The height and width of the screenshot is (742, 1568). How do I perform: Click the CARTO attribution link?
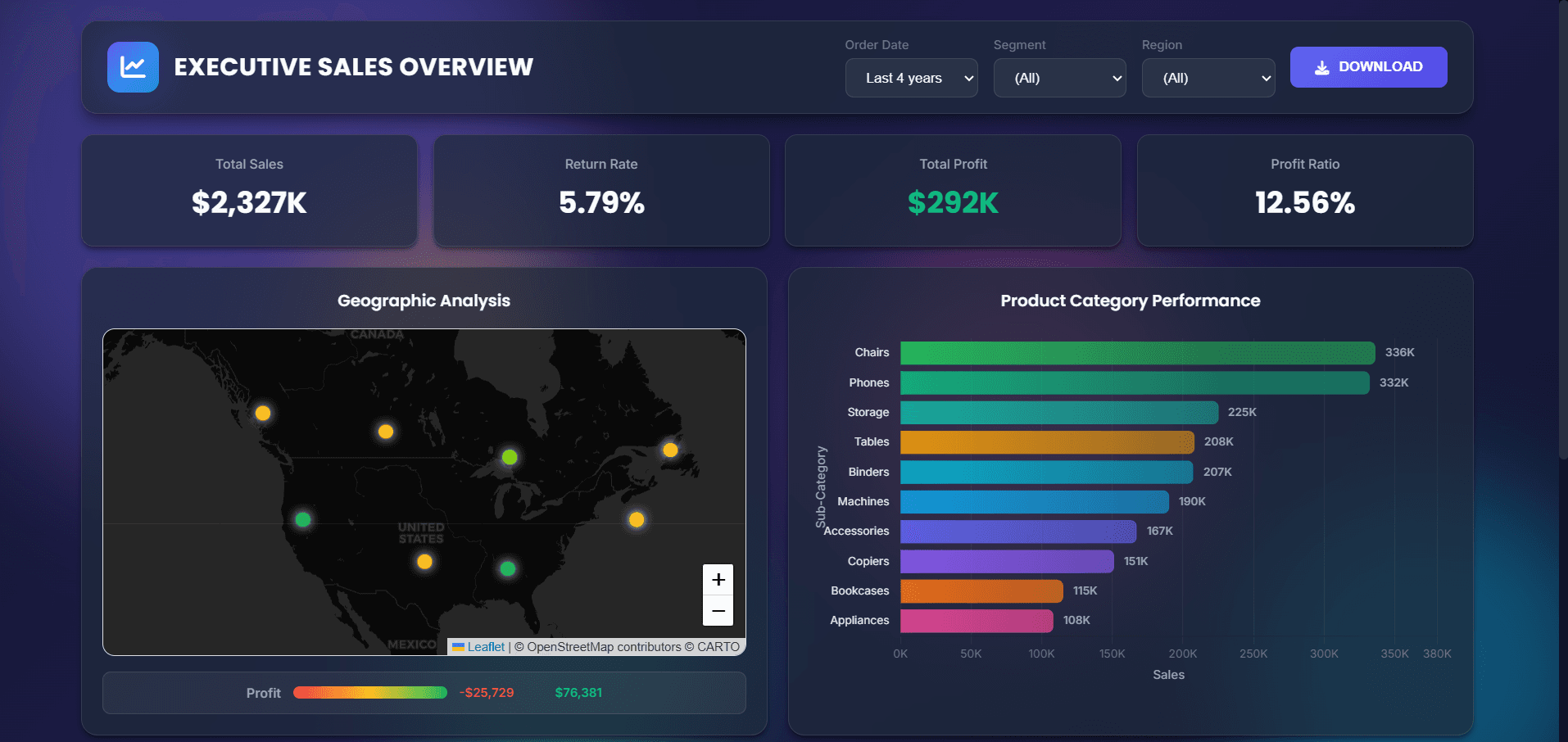point(720,646)
